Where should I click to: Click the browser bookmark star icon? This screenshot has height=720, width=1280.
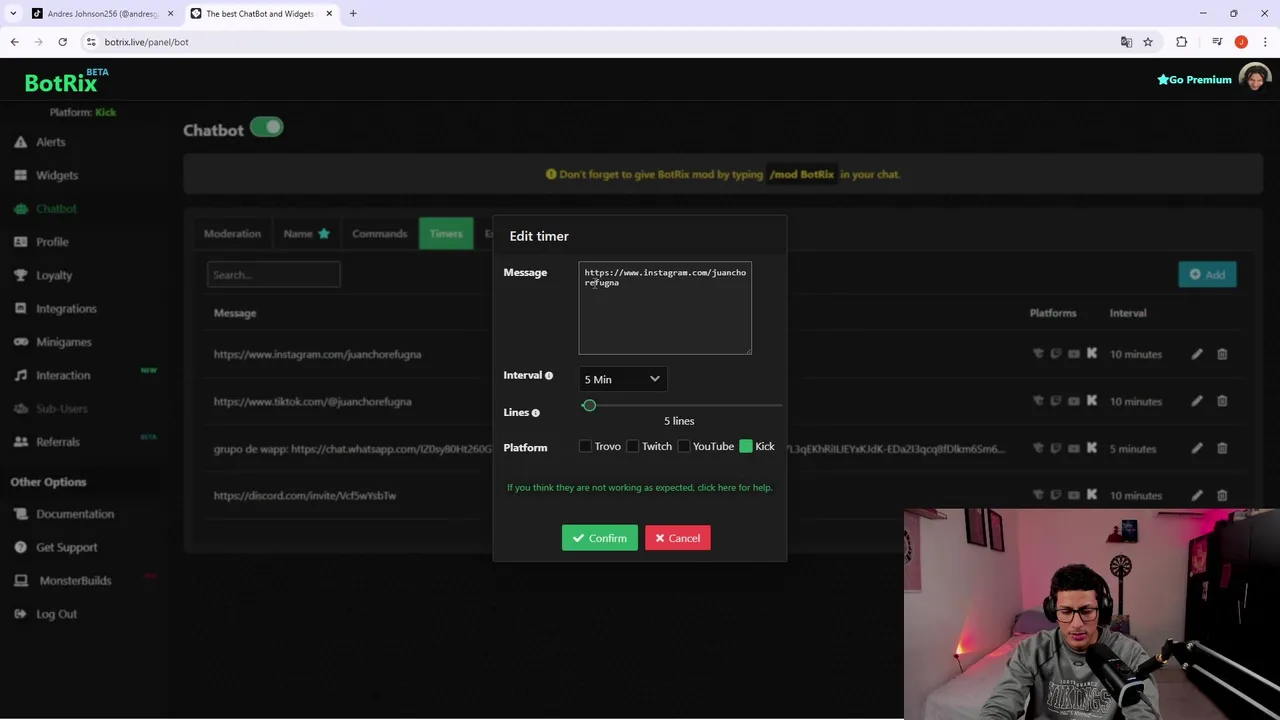pyautogui.click(x=1148, y=42)
